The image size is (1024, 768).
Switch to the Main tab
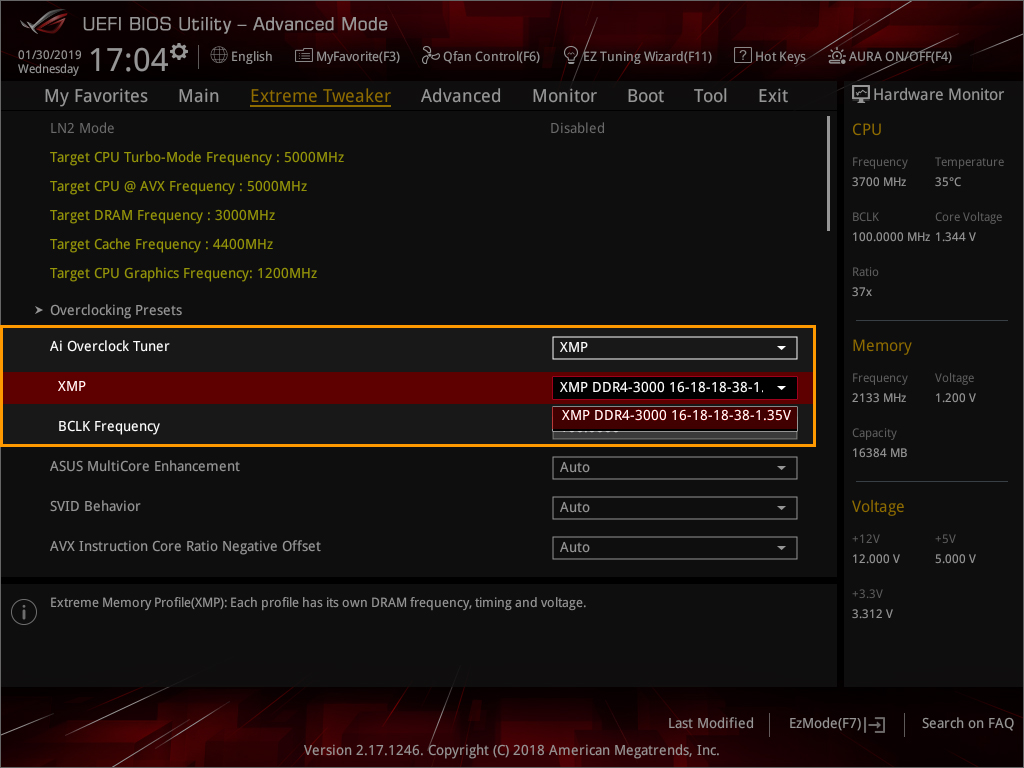[x=199, y=96]
